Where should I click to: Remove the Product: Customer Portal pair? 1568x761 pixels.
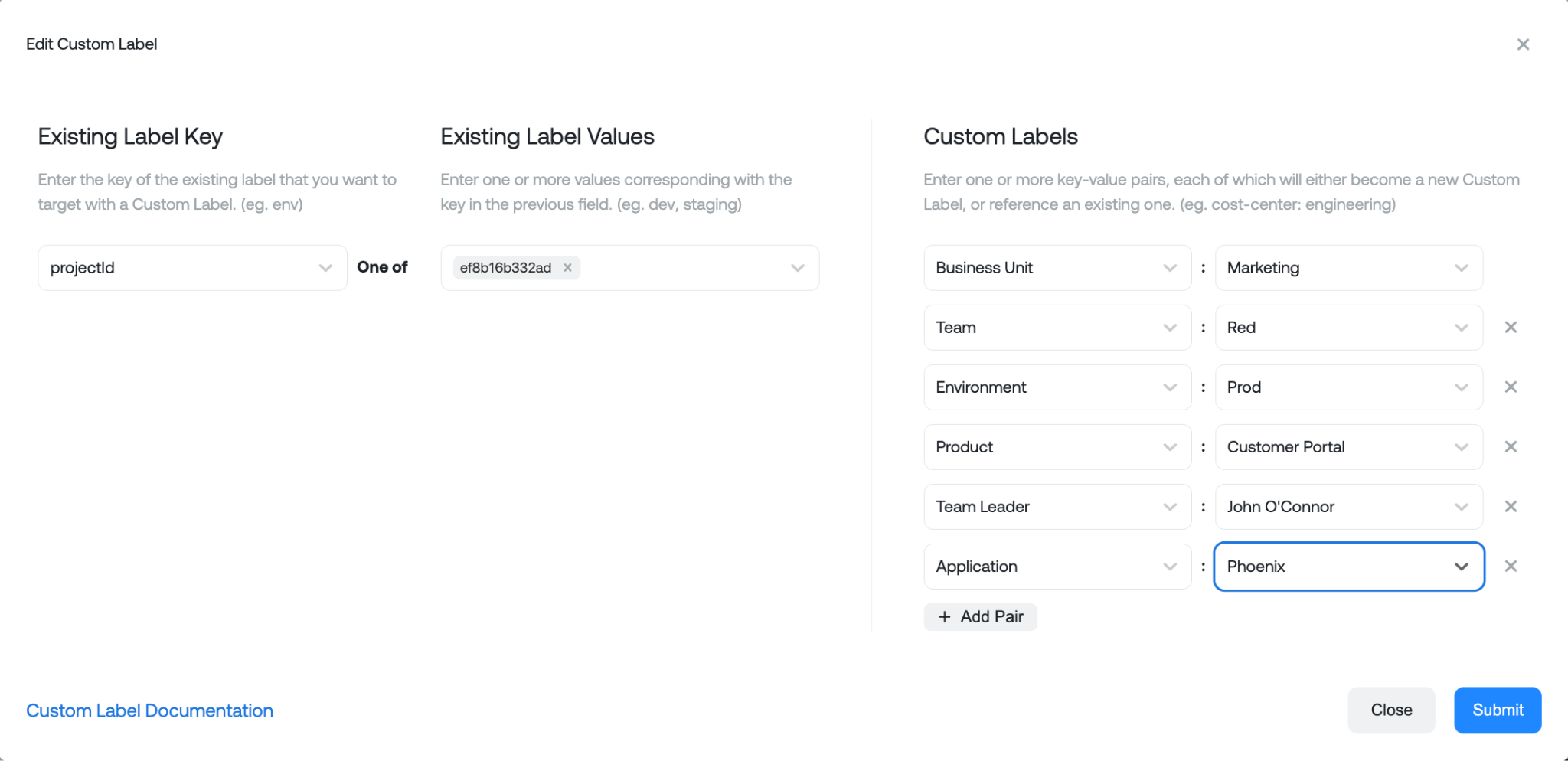click(x=1512, y=446)
